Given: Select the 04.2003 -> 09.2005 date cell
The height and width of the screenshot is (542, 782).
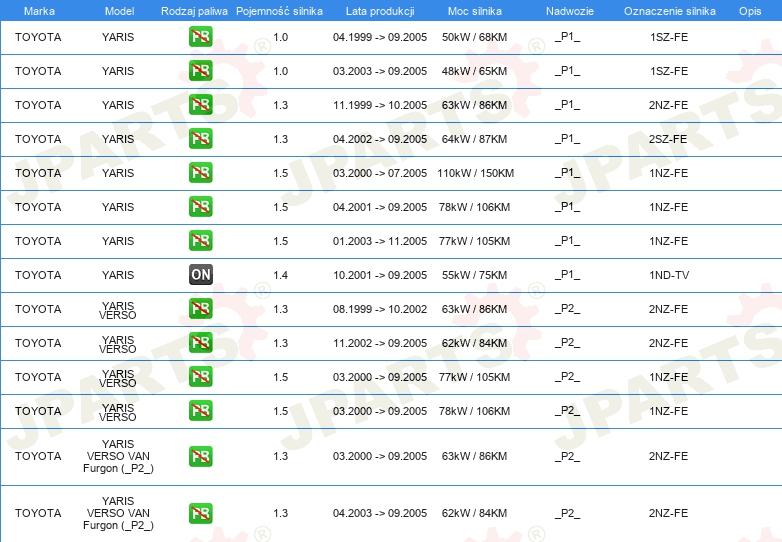Looking at the screenshot, I should [x=380, y=513].
